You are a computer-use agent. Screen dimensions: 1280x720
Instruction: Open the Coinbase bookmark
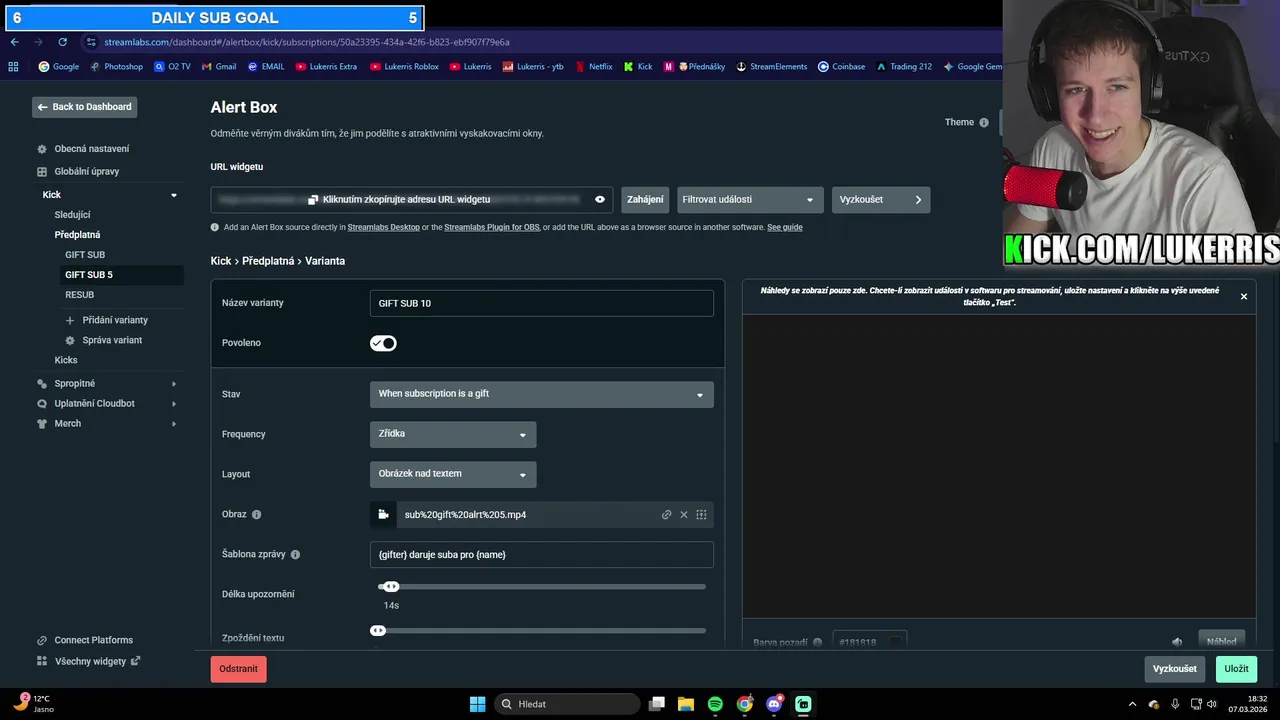(841, 67)
